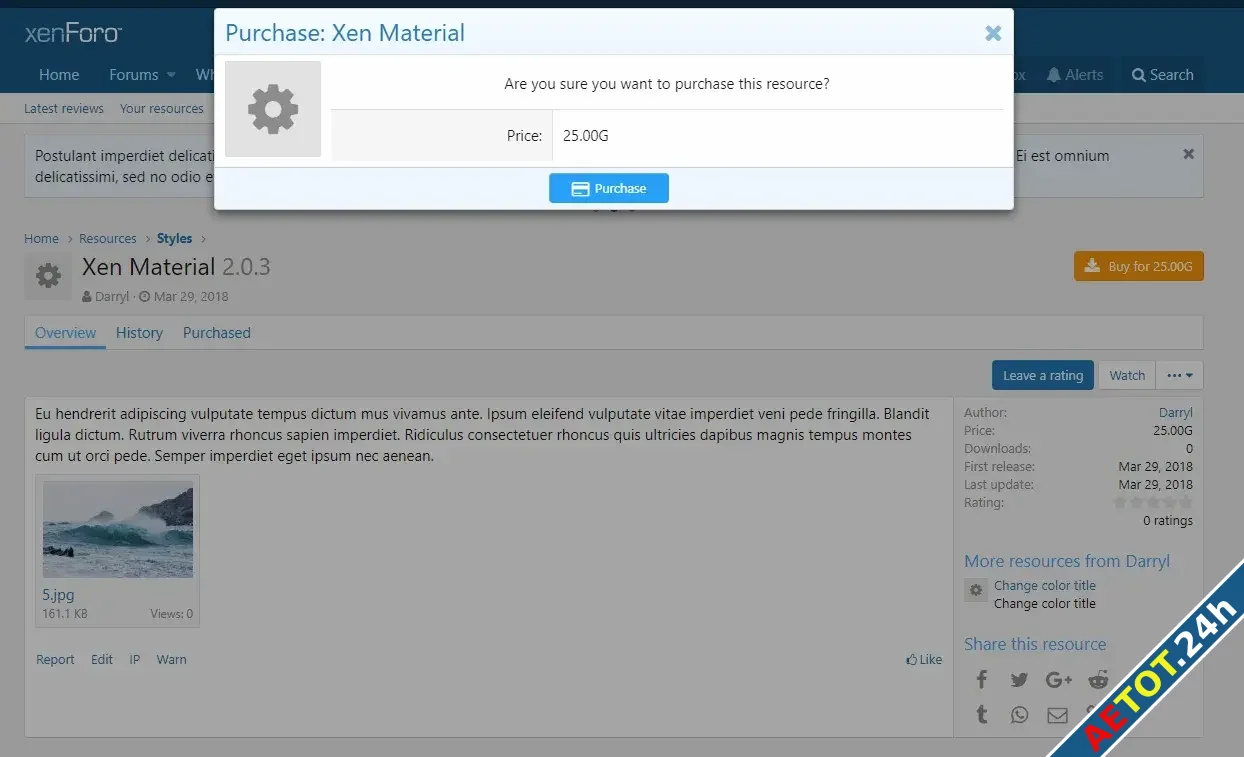Open Search from the navigation bar
Viewport: 1244px width, 757px height.
(1161, 74)
